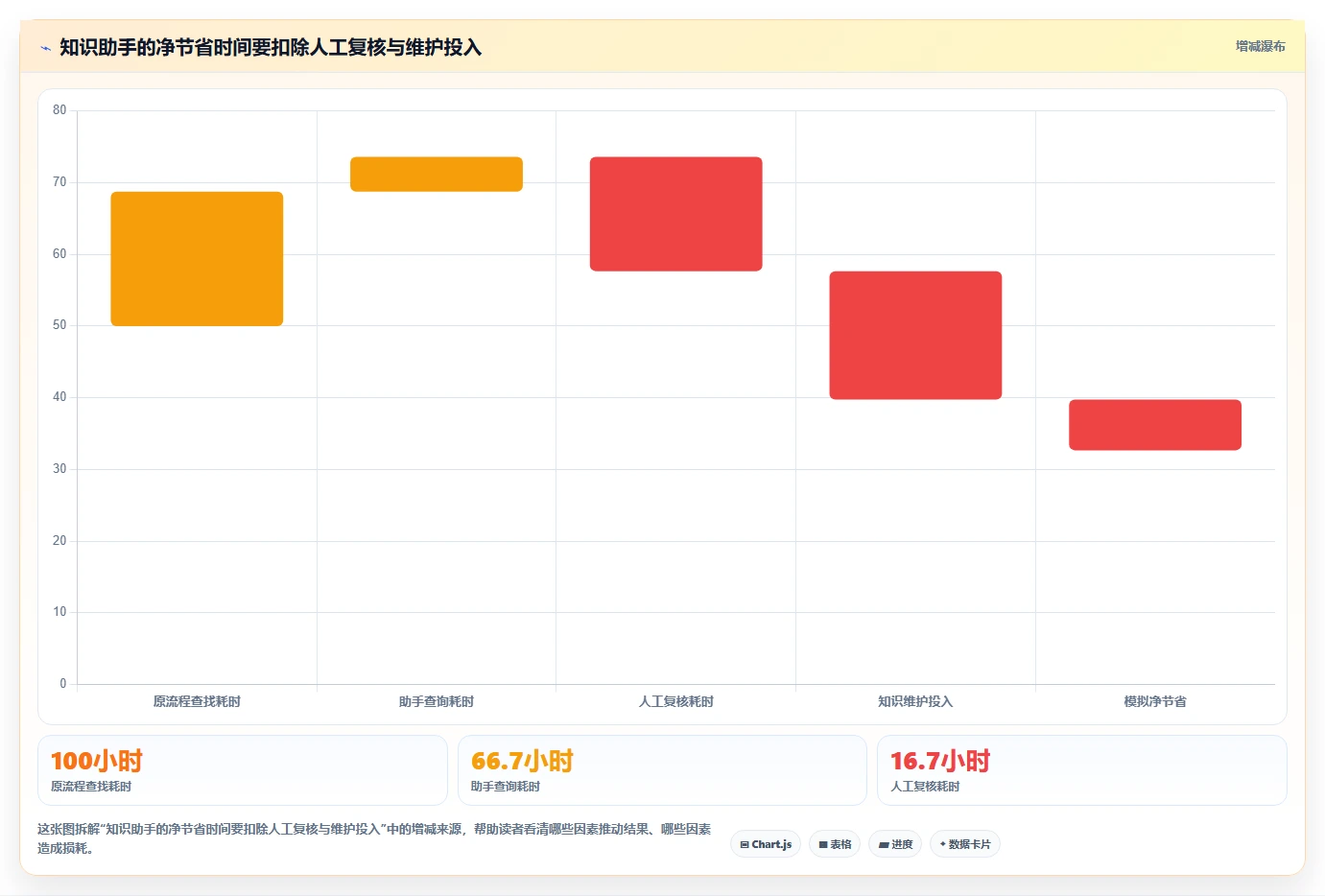The height and width of the screenshot is (896, 1325).
Task: Click the description paragraph below the cards
Action: [374, 838]
